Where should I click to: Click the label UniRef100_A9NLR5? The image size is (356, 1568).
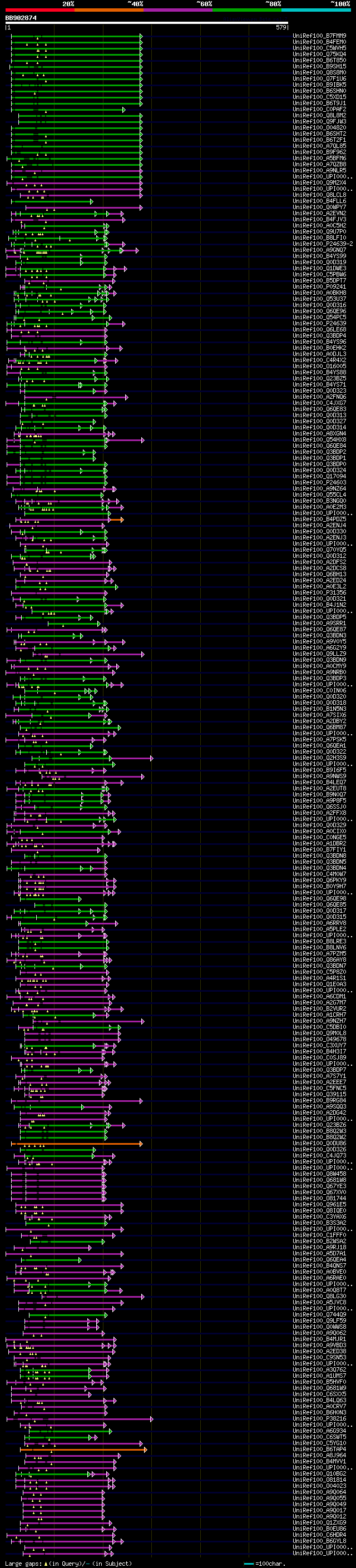(319, 170)
